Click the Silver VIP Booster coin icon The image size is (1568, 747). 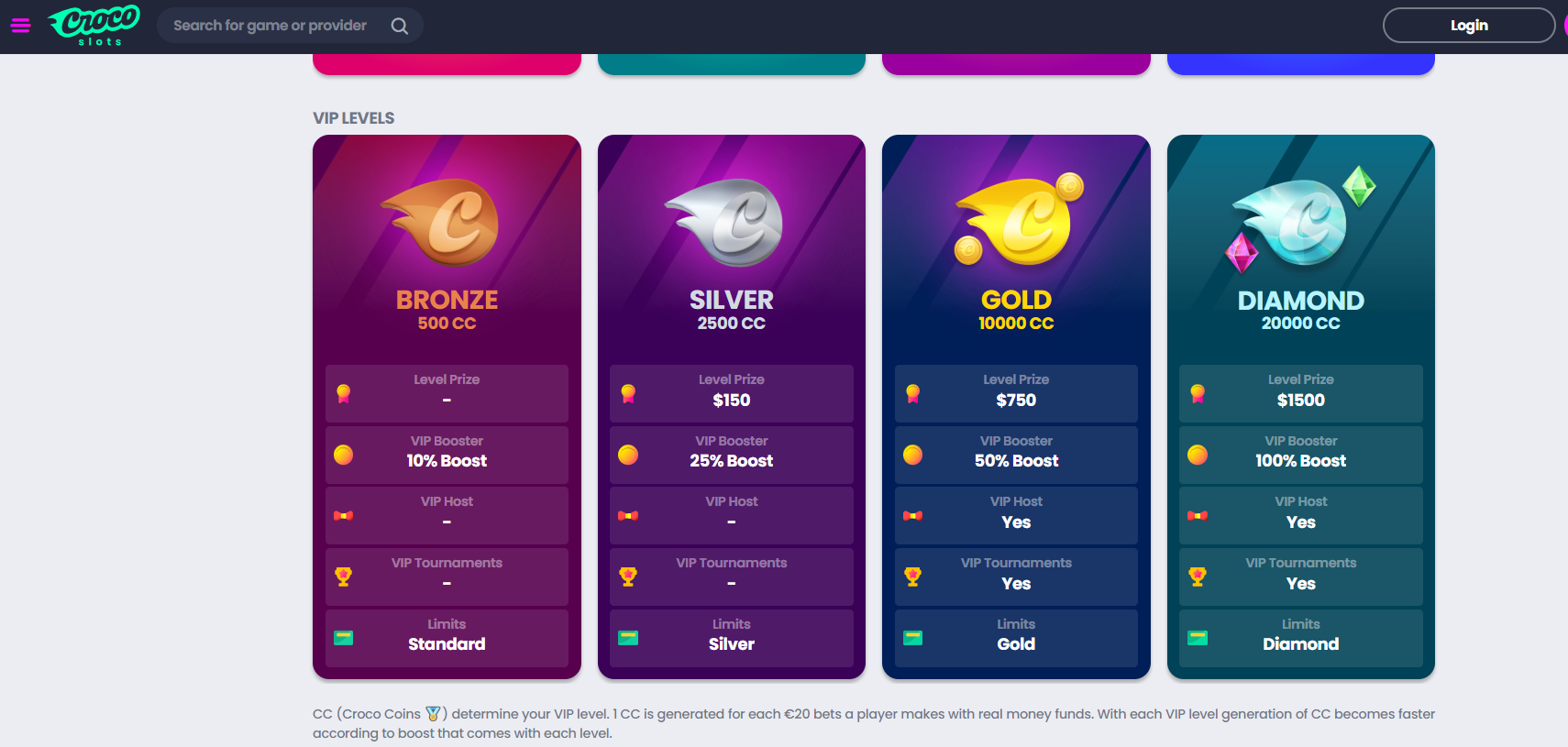pos(628,455)
